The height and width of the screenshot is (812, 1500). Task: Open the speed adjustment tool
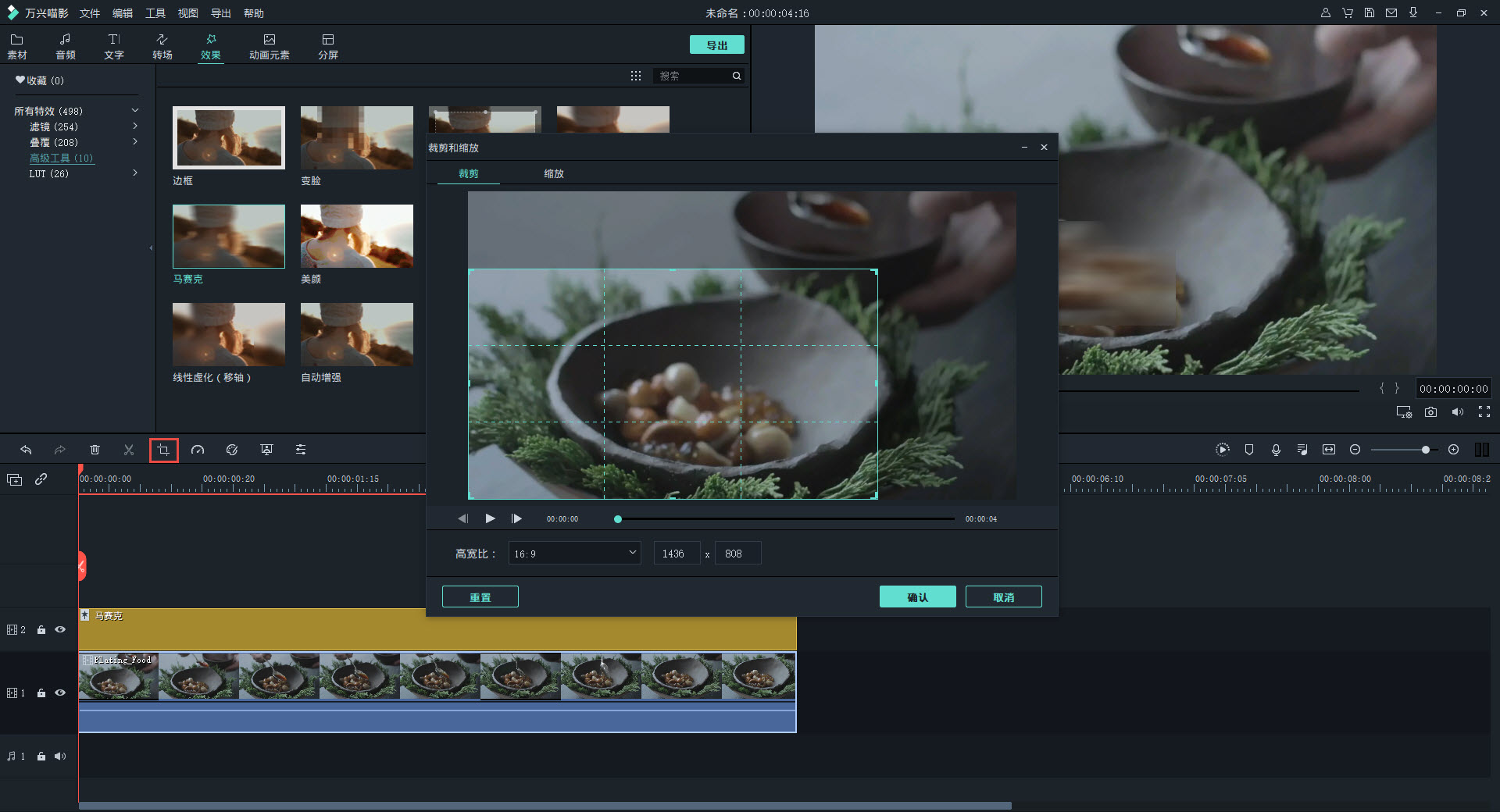click(198, 450)
